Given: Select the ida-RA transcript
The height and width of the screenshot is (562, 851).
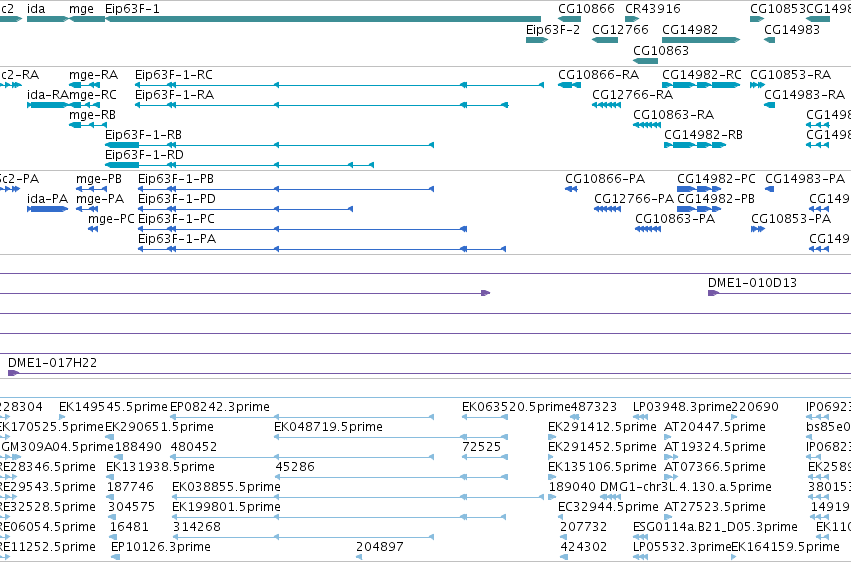Looking at the screenshot, I should click(48, 105).
